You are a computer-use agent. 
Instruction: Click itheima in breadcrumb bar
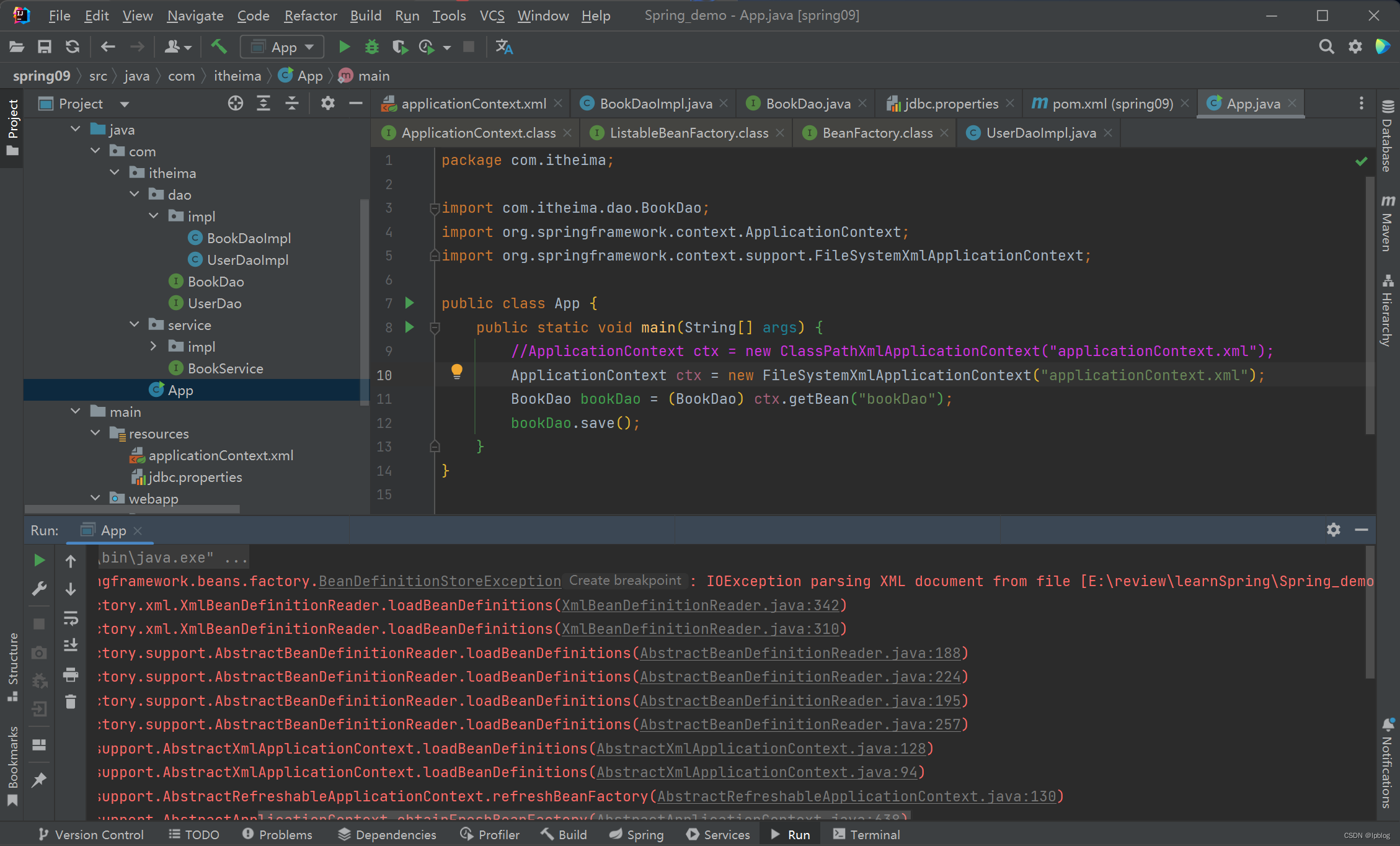237,76
